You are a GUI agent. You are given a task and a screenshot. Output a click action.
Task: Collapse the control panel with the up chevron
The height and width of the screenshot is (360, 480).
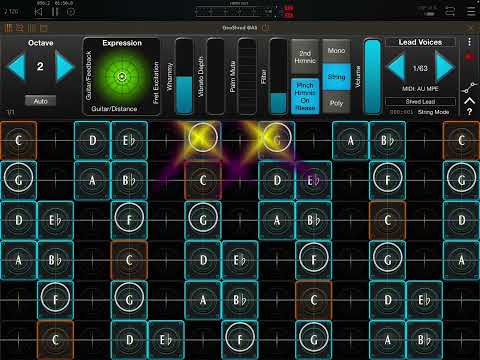click(x=469, y=100)
